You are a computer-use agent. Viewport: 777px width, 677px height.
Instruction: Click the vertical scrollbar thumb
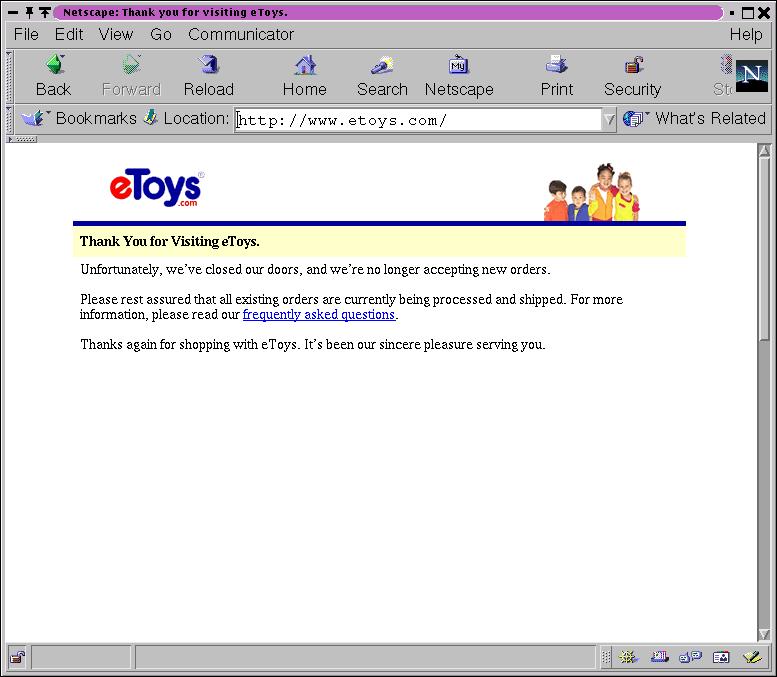tap(764, 249)
